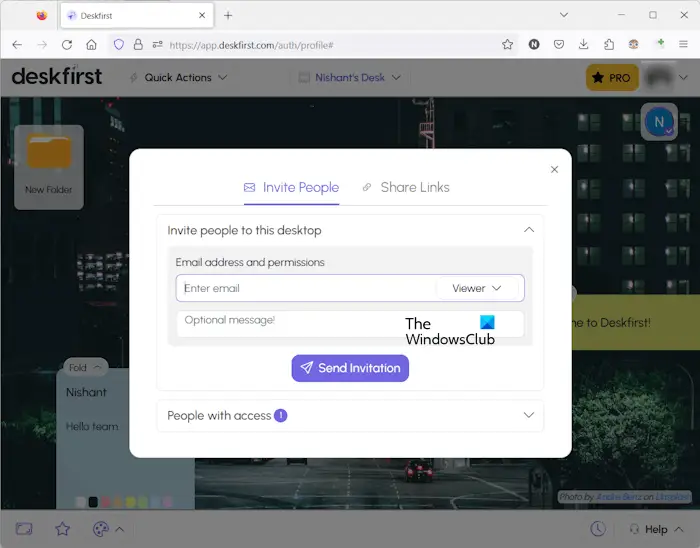Click the Optional message text box
The width and height of the screenshot is (700, 548).
click(x=350, y=324)
